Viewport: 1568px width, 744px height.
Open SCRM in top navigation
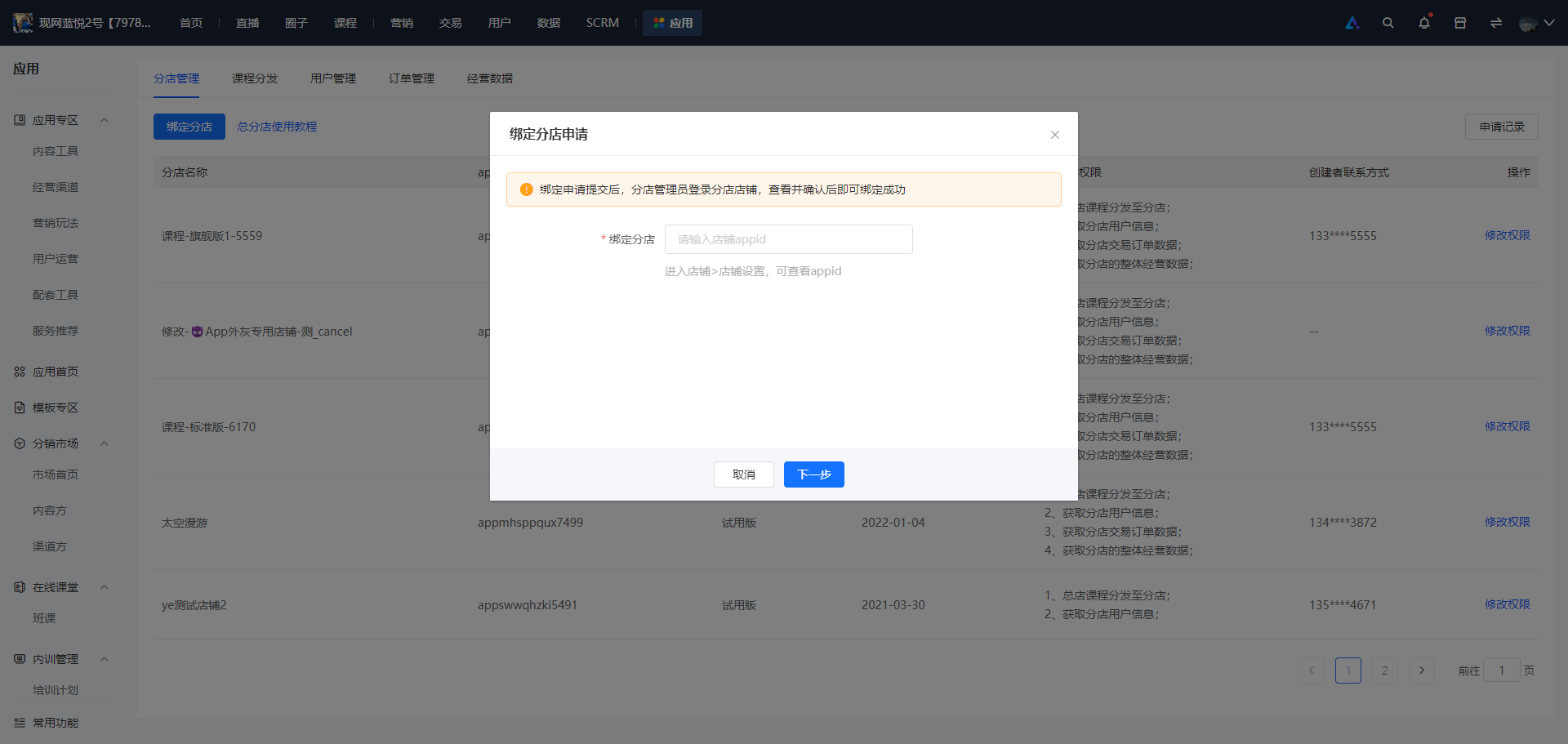tap(603, 23)
